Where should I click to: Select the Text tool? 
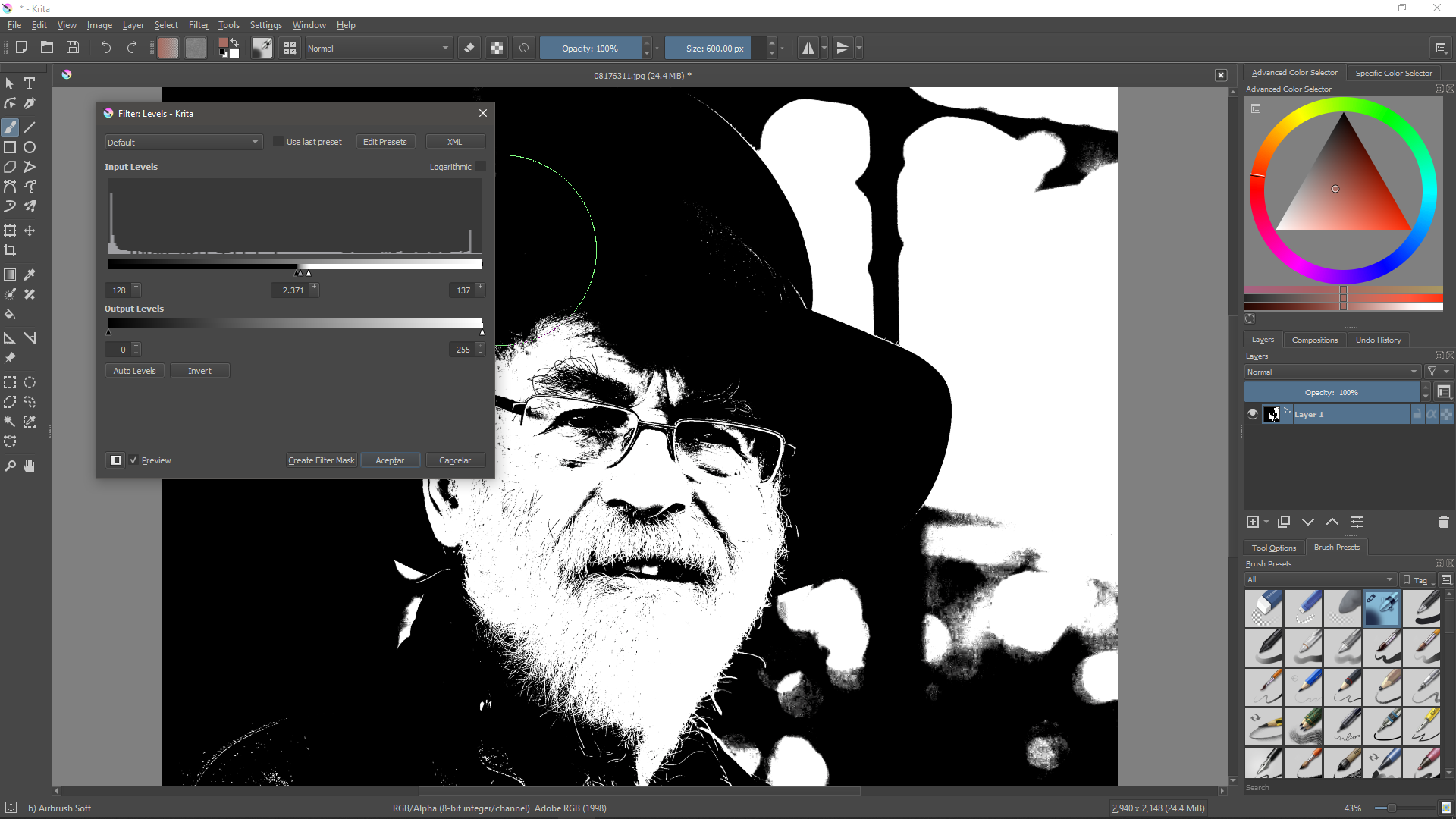click(x=30, y=83)
